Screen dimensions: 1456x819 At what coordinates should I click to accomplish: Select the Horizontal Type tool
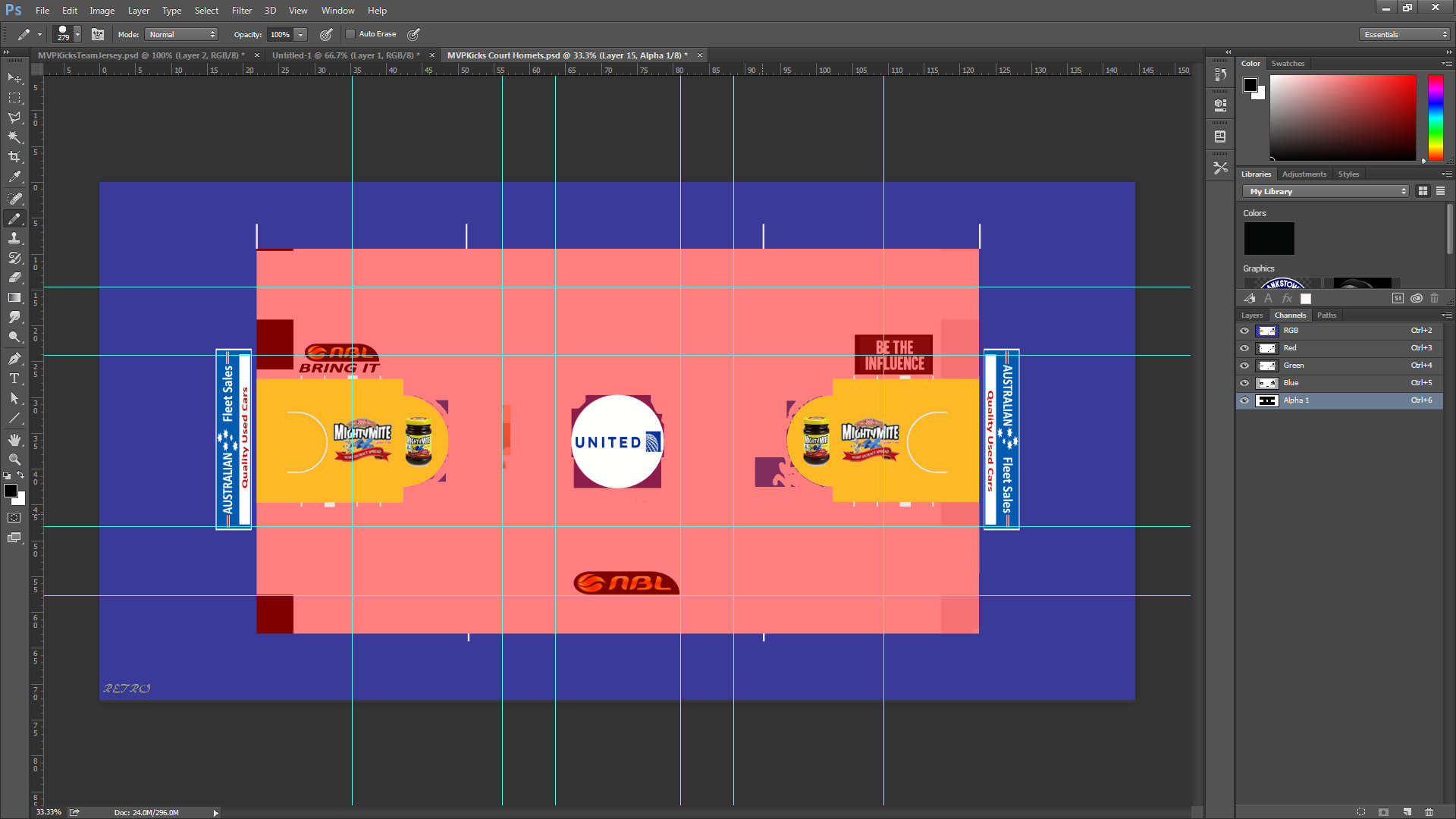click(14, 378)
